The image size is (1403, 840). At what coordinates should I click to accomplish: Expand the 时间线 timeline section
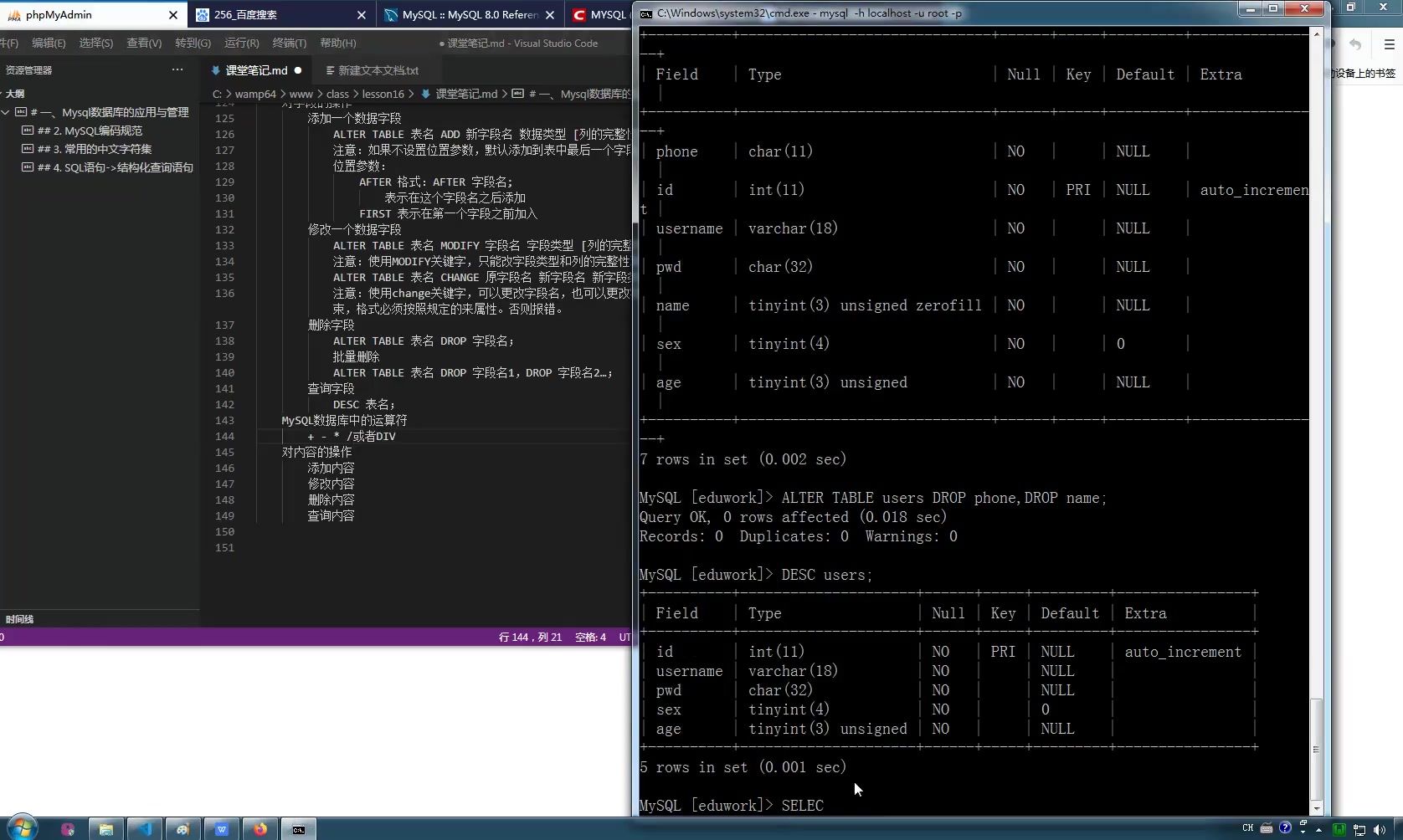tap(19, 619)
